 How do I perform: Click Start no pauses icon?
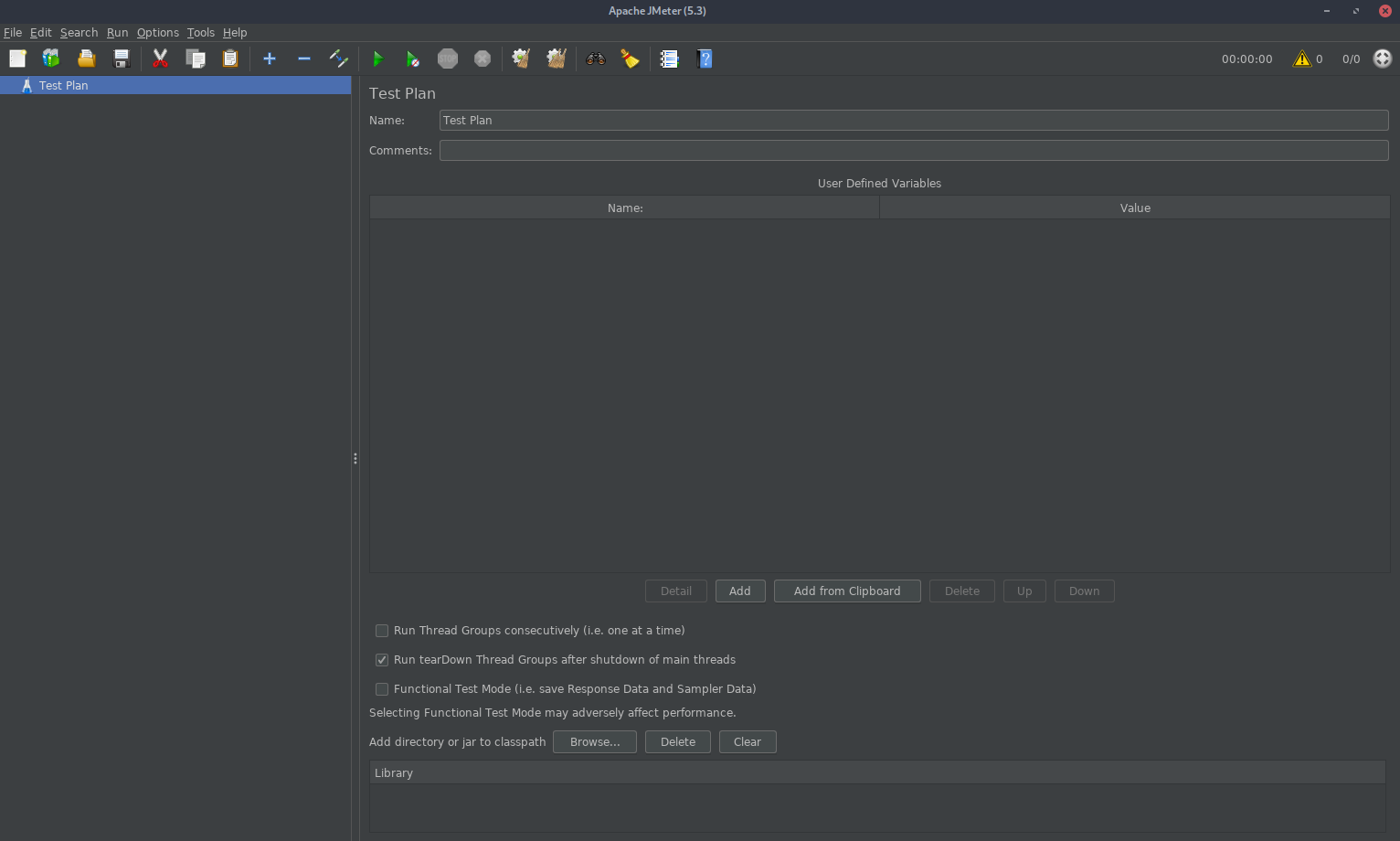tap(413, 59)
